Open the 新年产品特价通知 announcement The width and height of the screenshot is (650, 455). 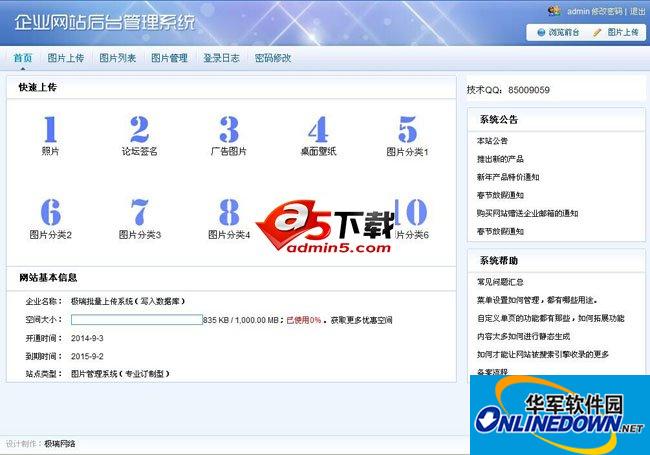point(508,177)
